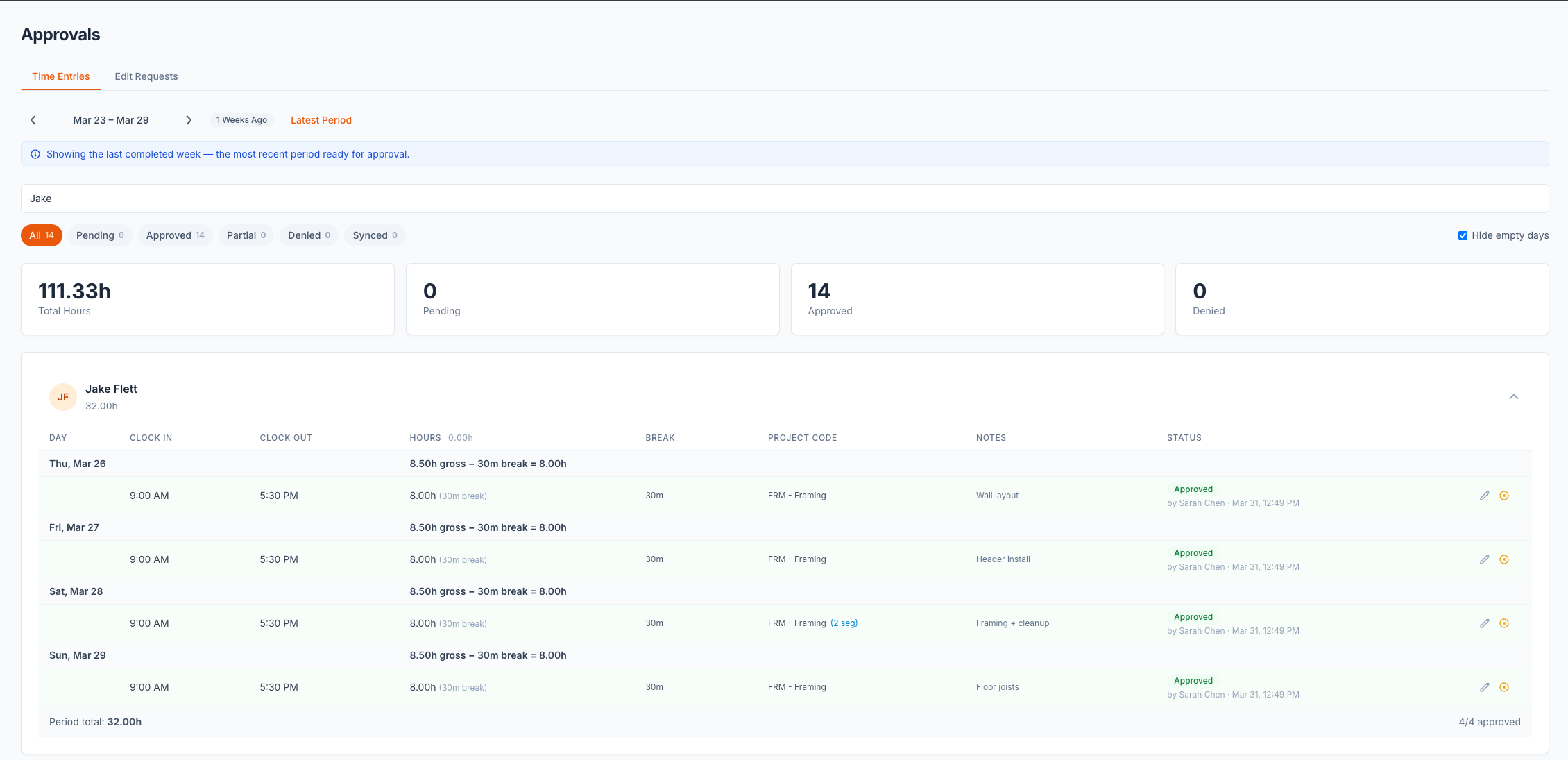Go to previous week with left arrow
Image resolution: width=1568 pixels, height=760 pixels.
pyautogui.click(x=33, y=120)
